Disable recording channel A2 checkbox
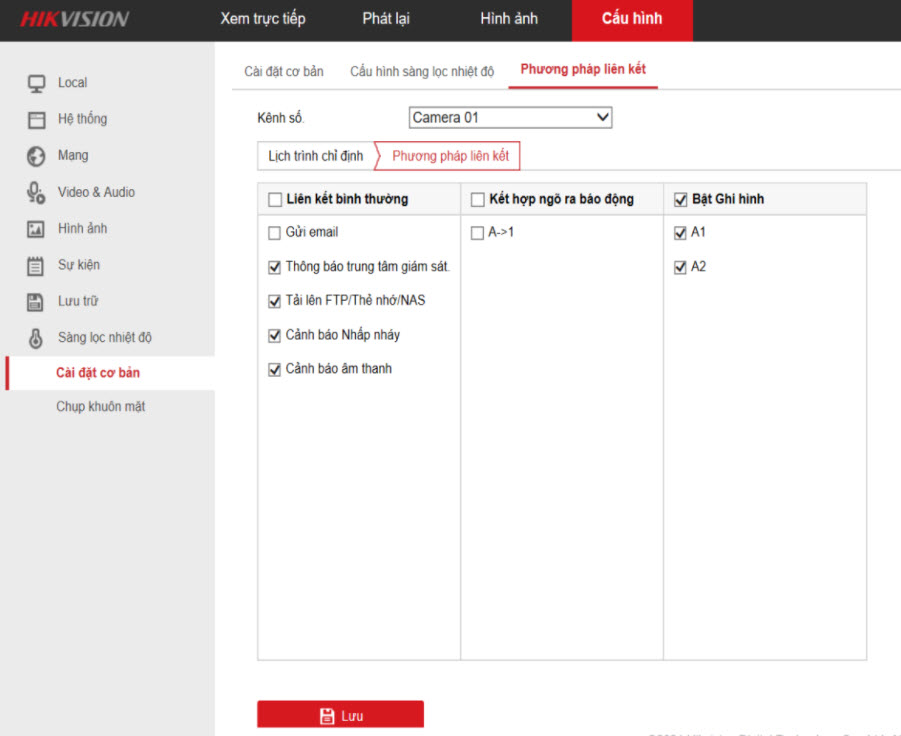Image resolution: width=901 pixels, height=736 pixels. point(681,267)
